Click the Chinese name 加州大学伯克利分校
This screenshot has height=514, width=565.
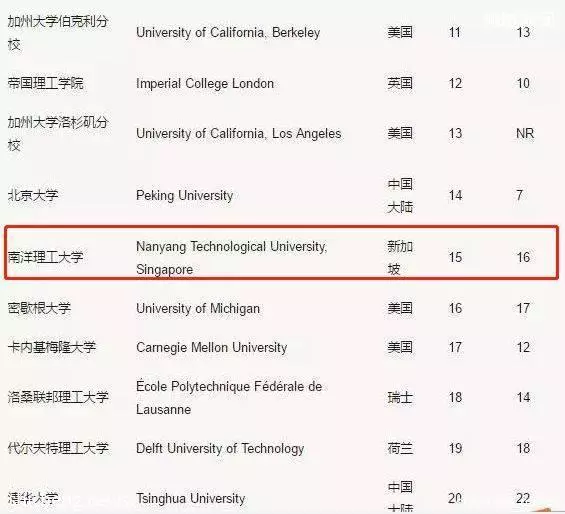coord(58,33)
